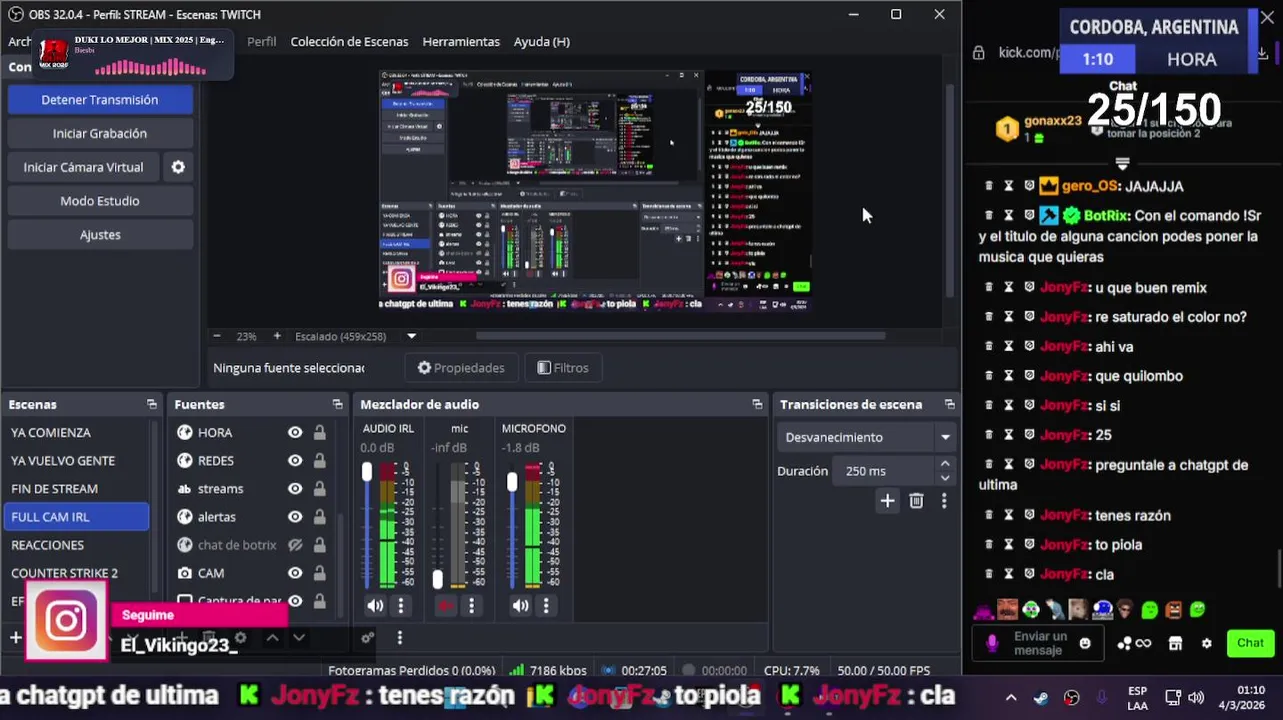
Task: Float the Fuentes dock panel
Action: (338, 404)
